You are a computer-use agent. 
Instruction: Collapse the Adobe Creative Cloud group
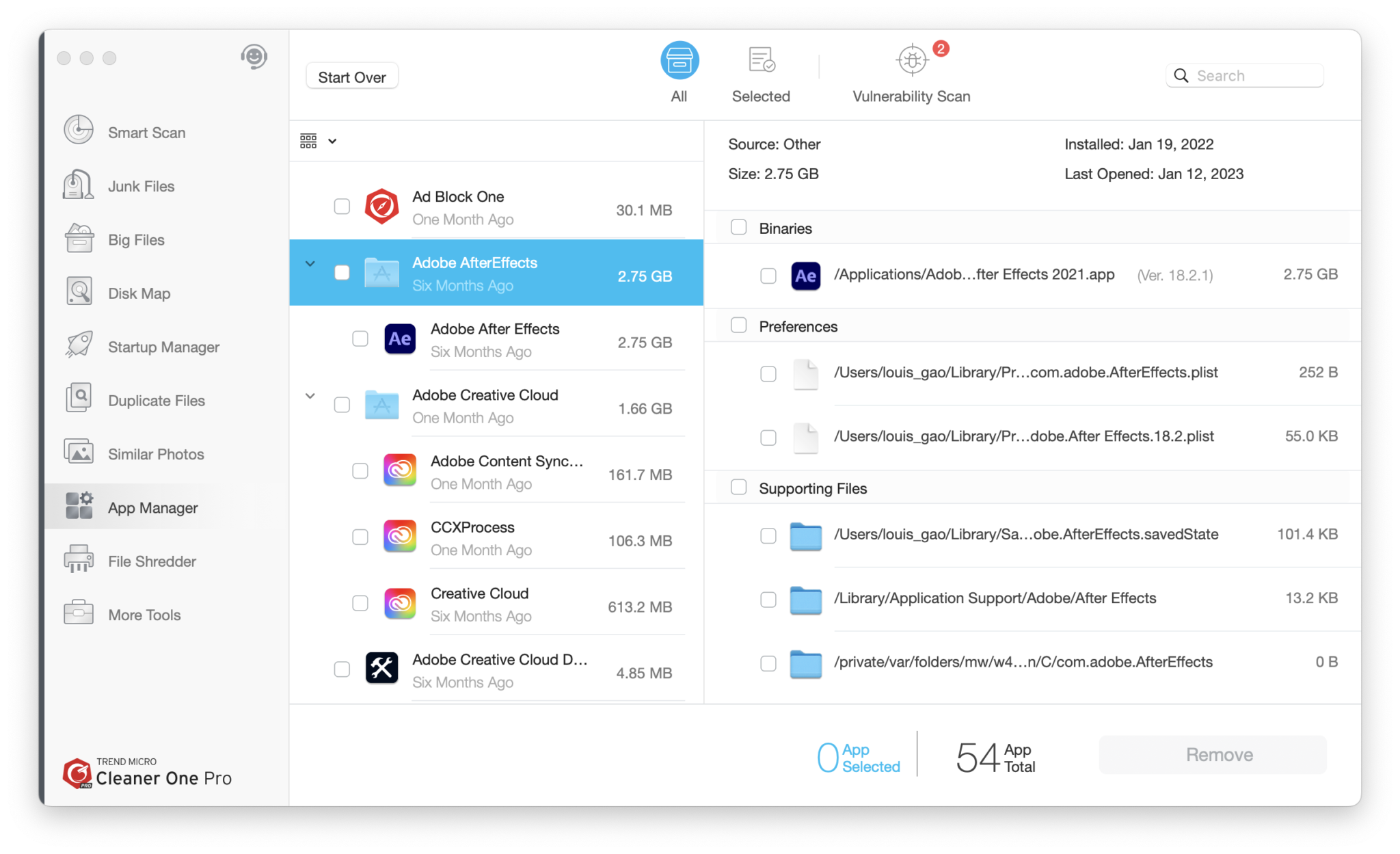[x=310, y=396]
